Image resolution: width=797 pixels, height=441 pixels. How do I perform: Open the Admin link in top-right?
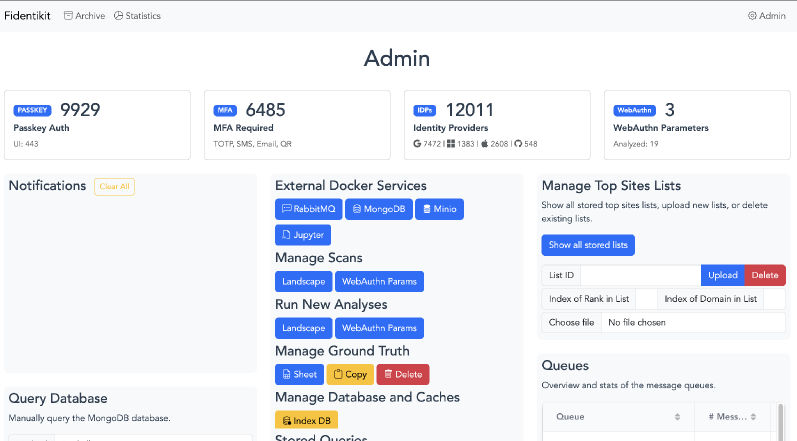point(766,16)
